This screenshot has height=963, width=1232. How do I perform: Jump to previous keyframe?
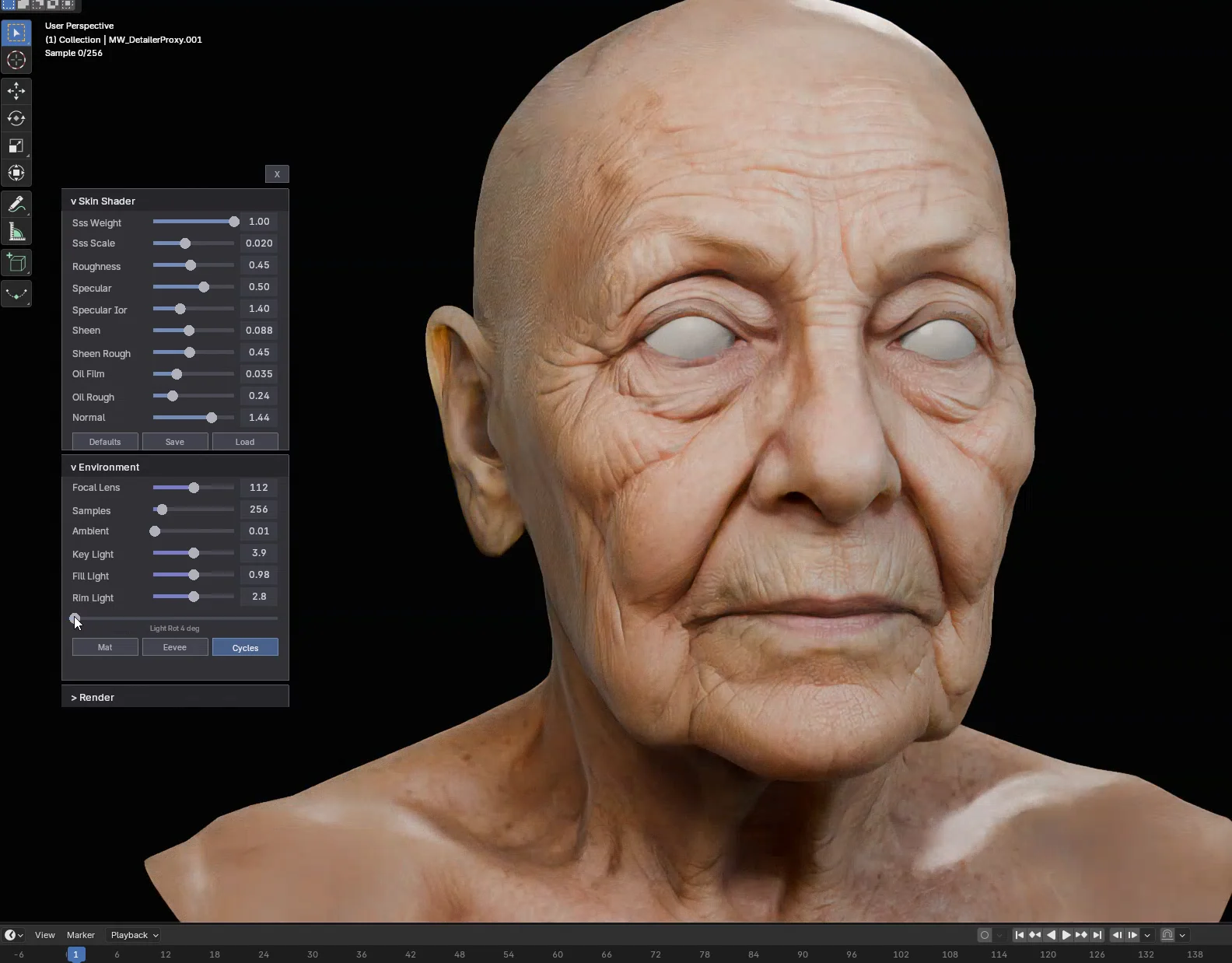click(1035, 935)
